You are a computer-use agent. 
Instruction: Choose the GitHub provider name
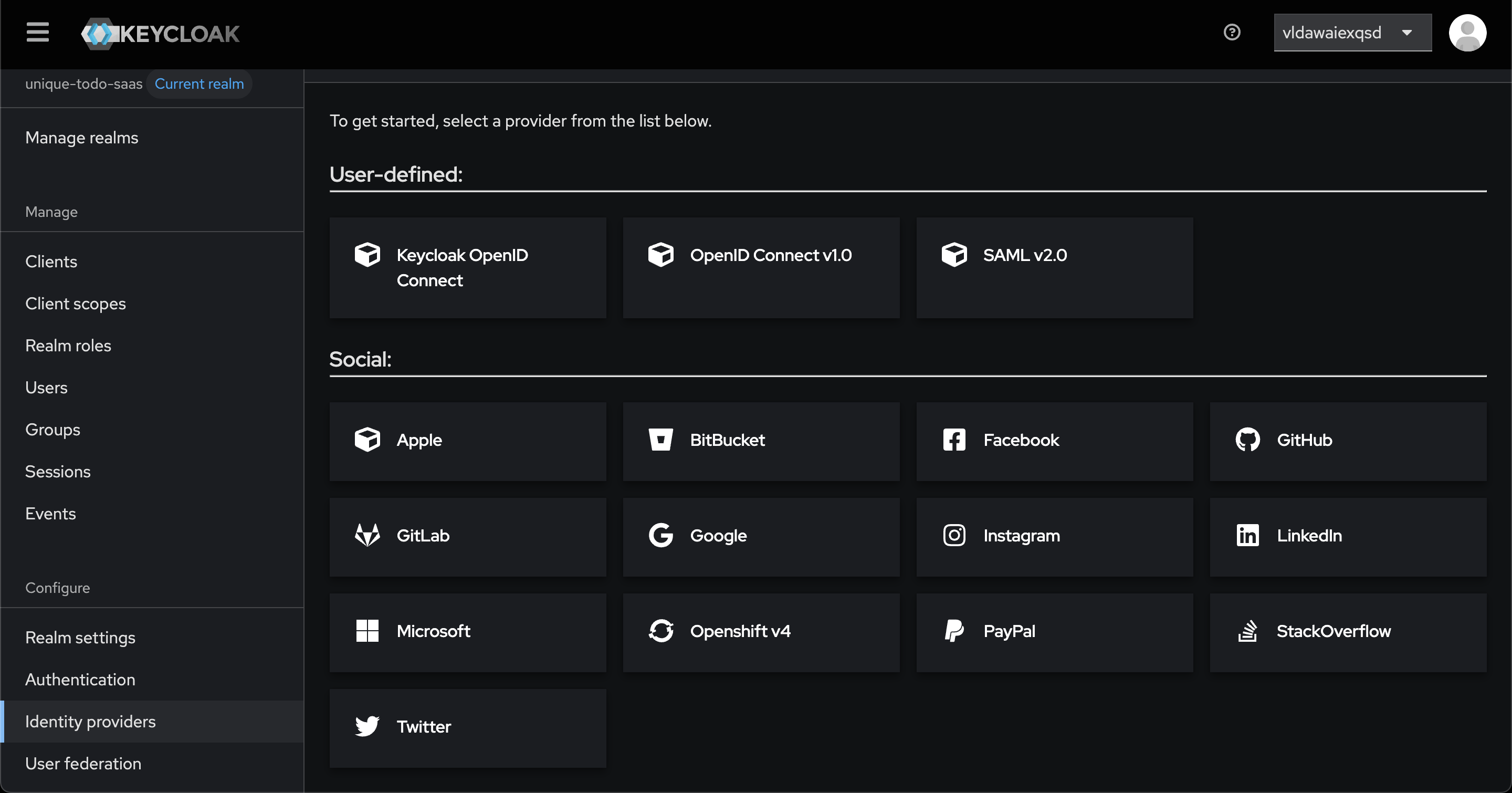tap(1304, 440)
